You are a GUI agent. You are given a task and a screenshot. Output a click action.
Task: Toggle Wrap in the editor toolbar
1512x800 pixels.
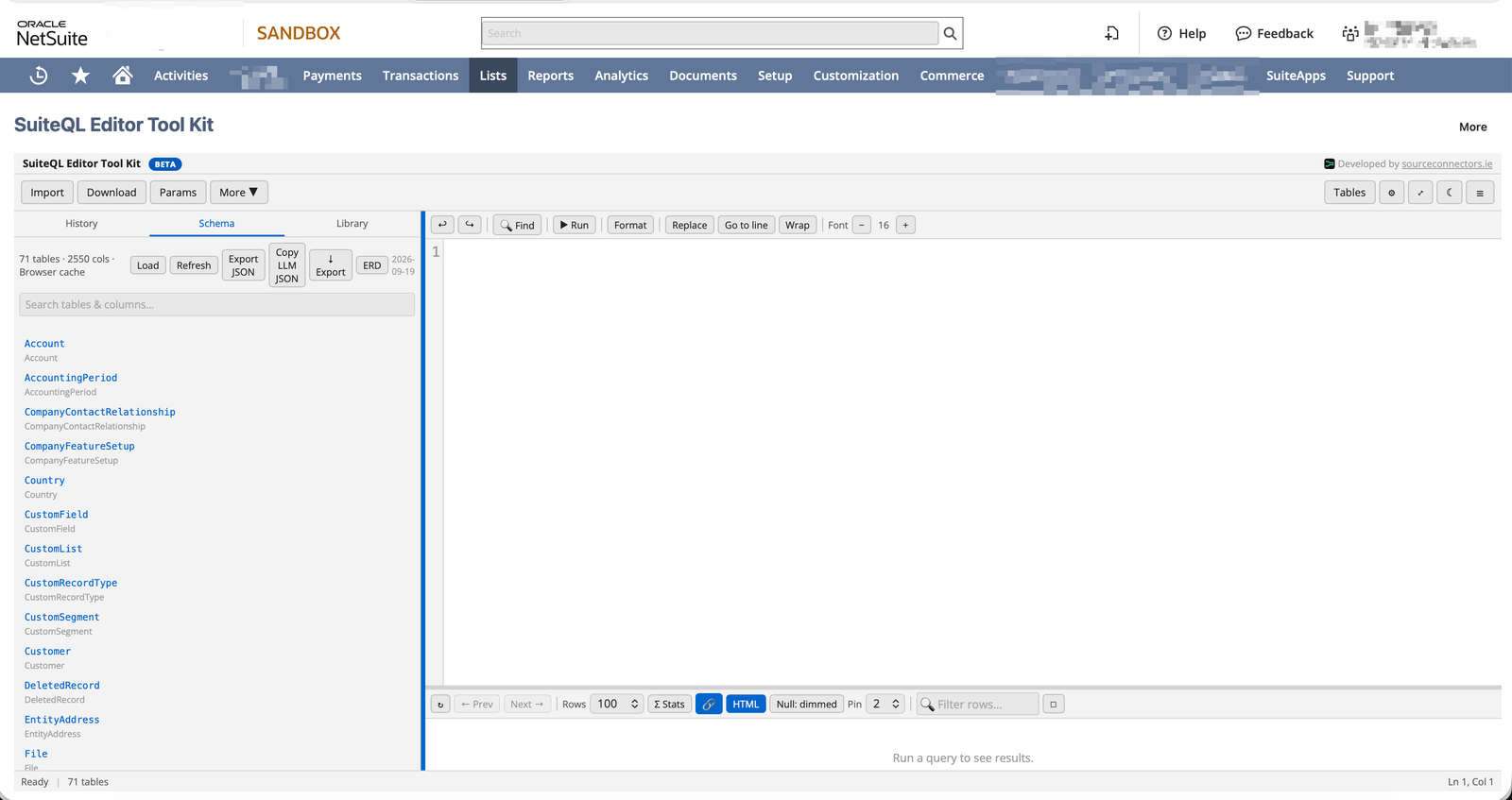(x=797, y=225)
